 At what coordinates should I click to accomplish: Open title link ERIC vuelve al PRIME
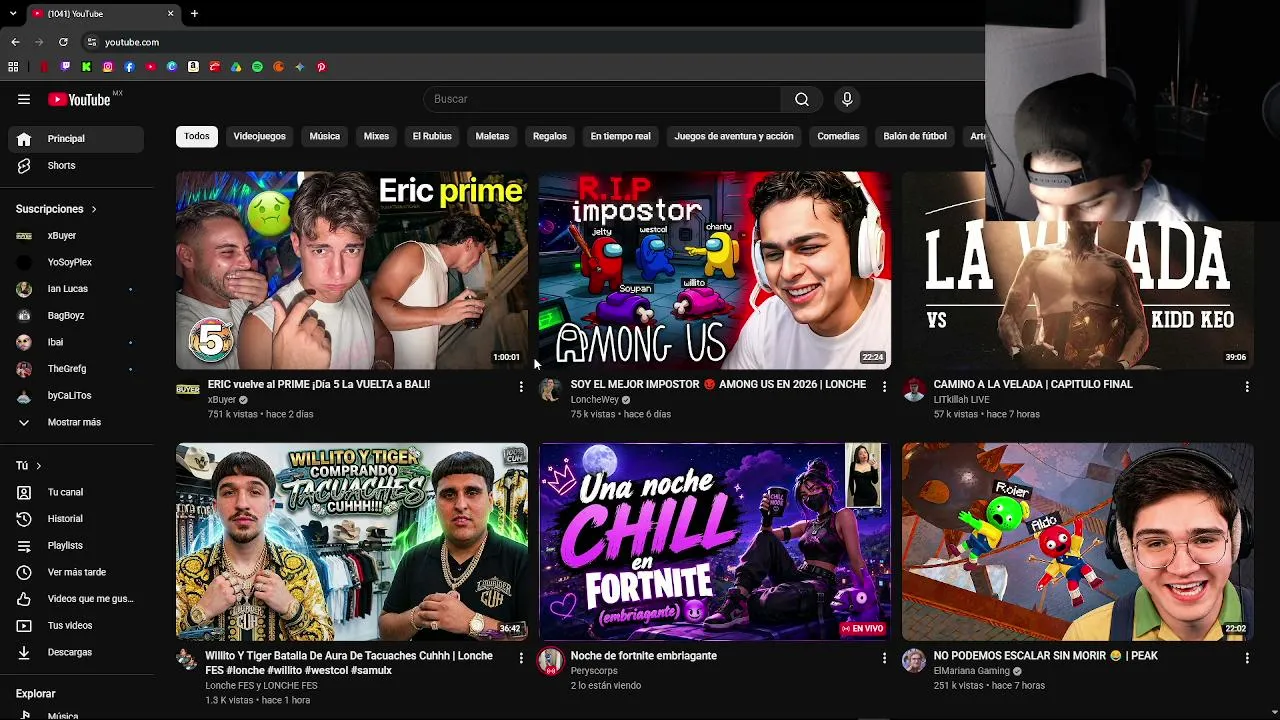319,384
